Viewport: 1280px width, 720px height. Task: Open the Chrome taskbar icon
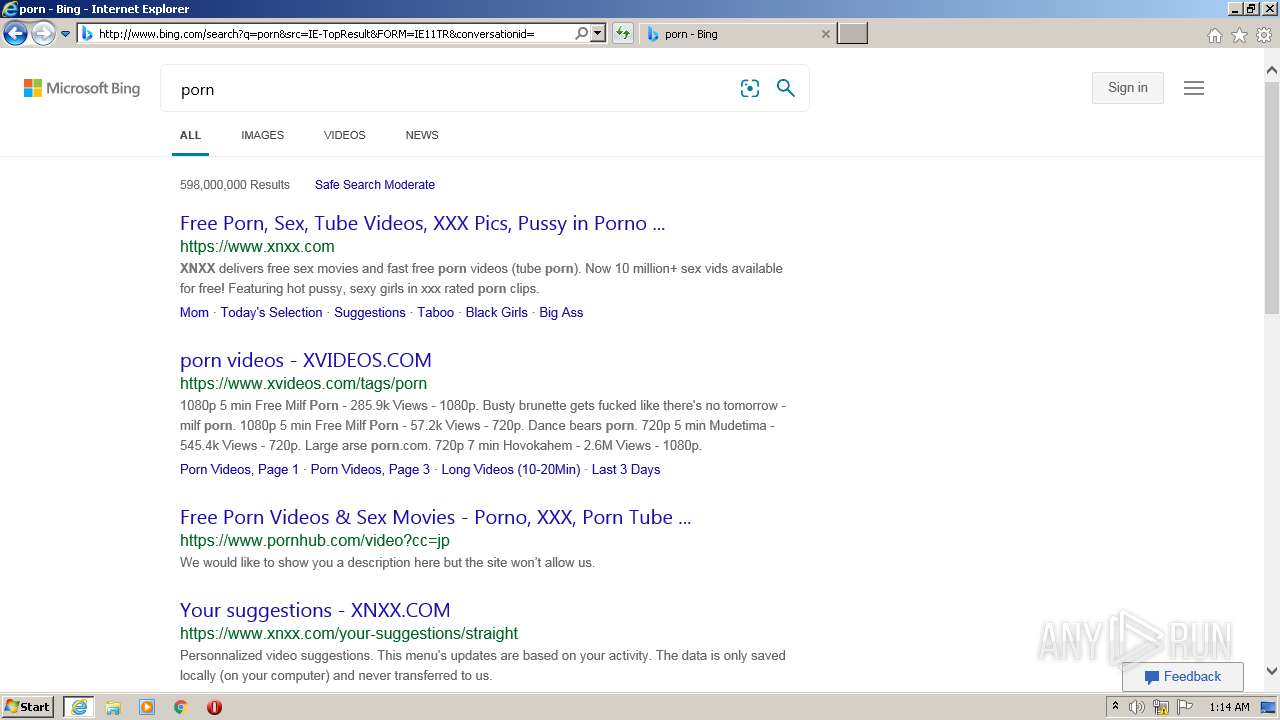click(180, 707)
